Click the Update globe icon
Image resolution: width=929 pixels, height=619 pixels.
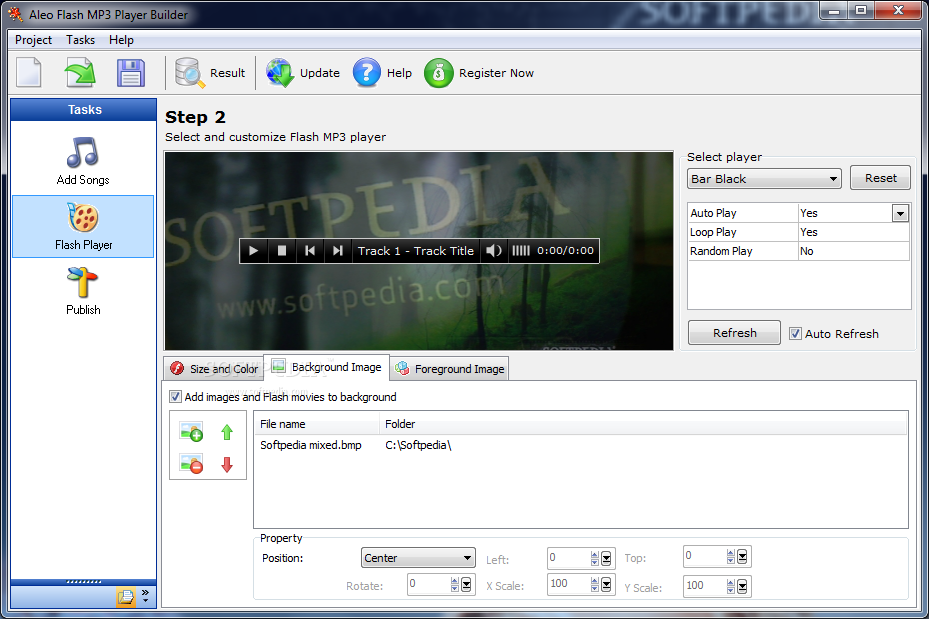(280, 73)
